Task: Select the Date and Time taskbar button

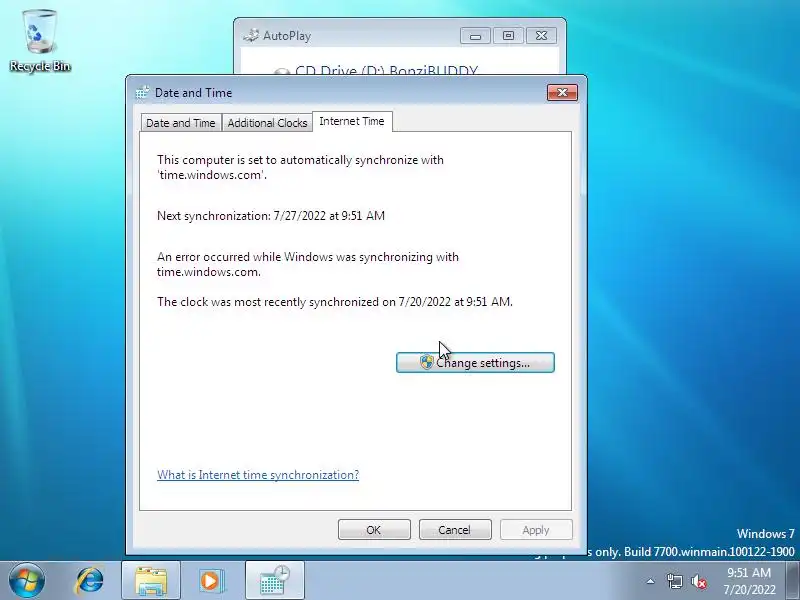Action: coord(274,581)
